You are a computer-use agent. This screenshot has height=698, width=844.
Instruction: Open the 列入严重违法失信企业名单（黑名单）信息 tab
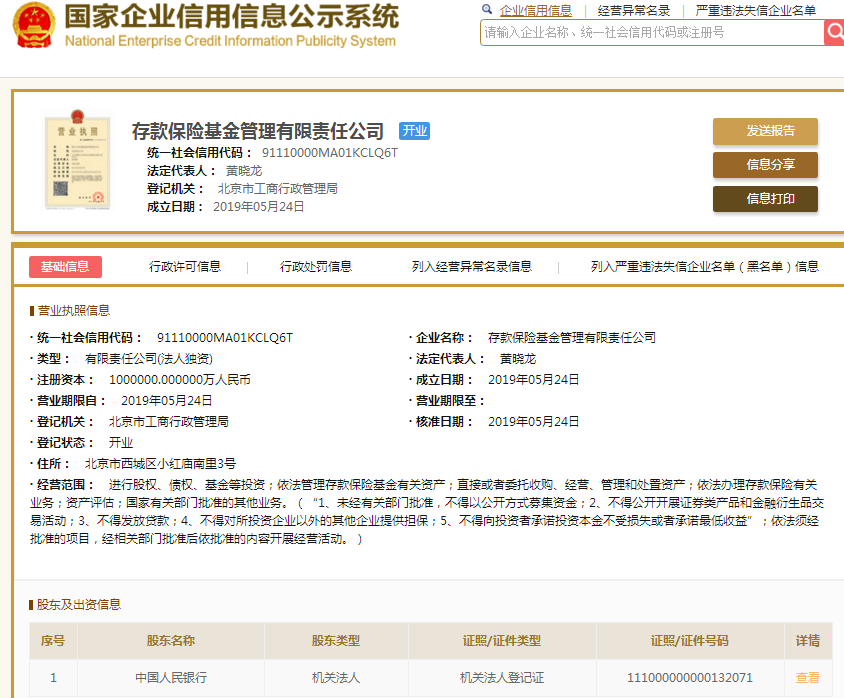click(705, 267)
